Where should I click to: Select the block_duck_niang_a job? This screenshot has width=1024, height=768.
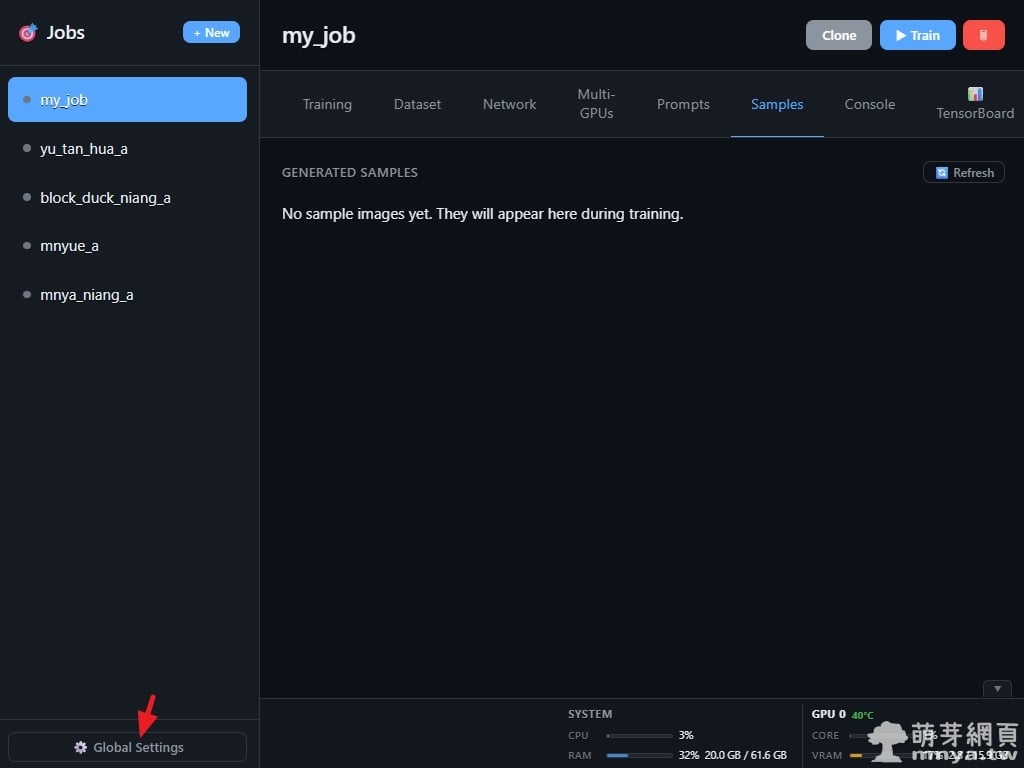point(105,198)
